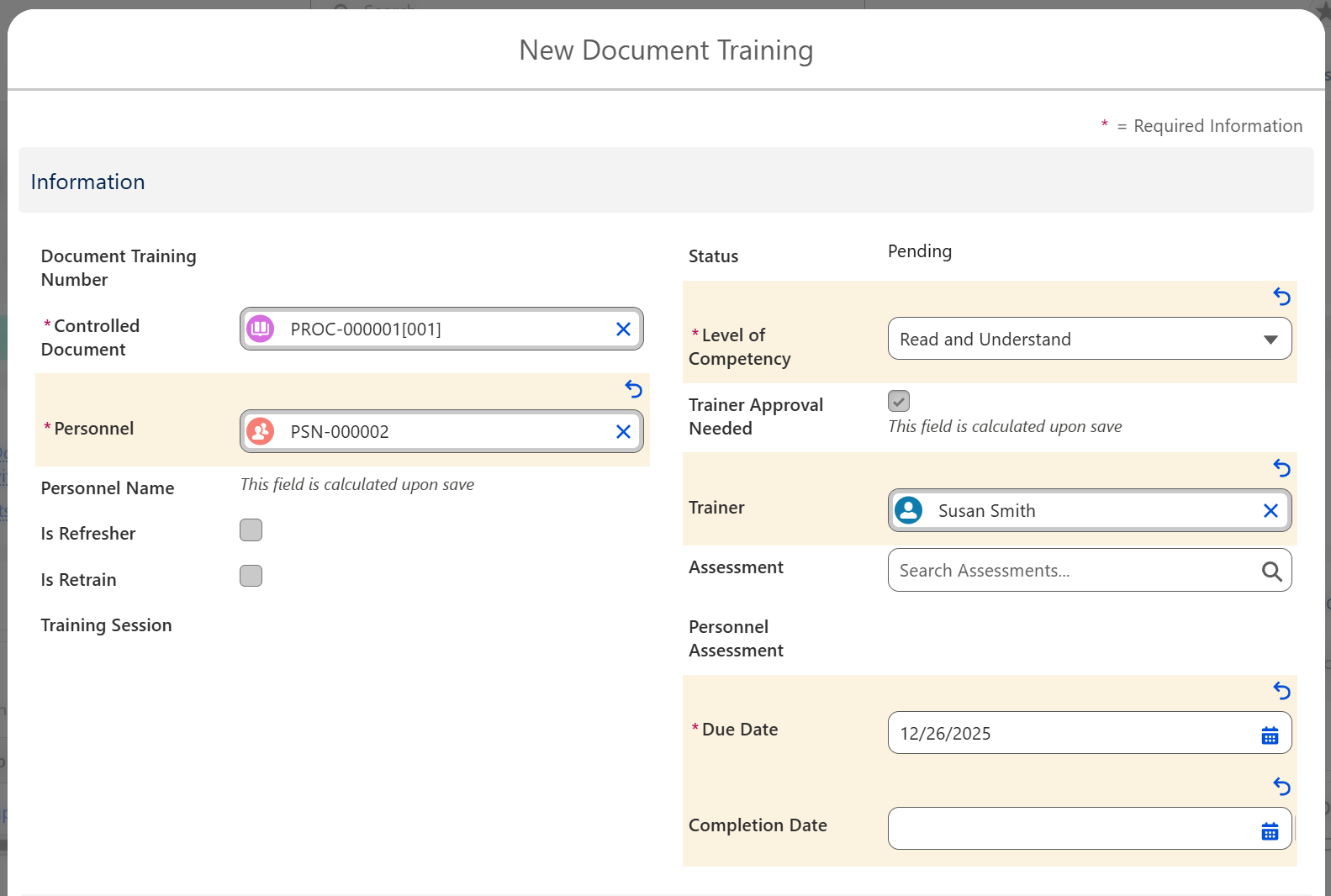1331x896 pixels.
Task: Click the empty Completion Date input
Action: point(1068,830)
